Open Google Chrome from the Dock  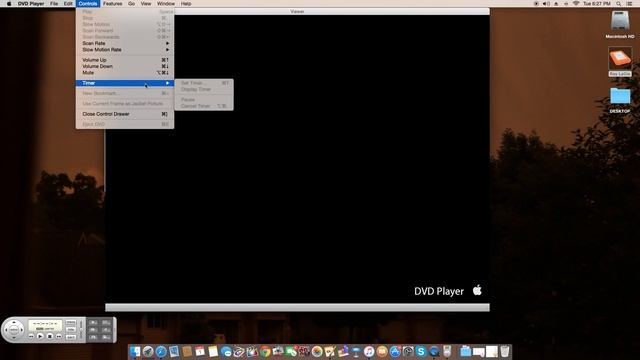coord(265,351)
